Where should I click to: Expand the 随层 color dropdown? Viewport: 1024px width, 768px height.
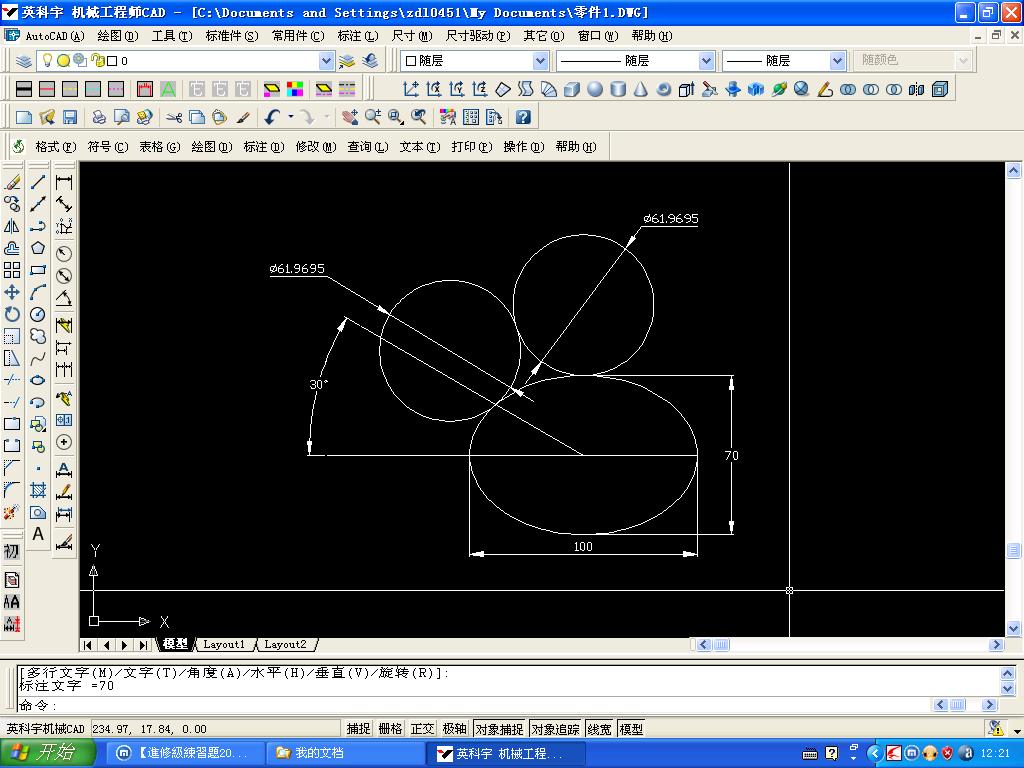coord(540,61)
